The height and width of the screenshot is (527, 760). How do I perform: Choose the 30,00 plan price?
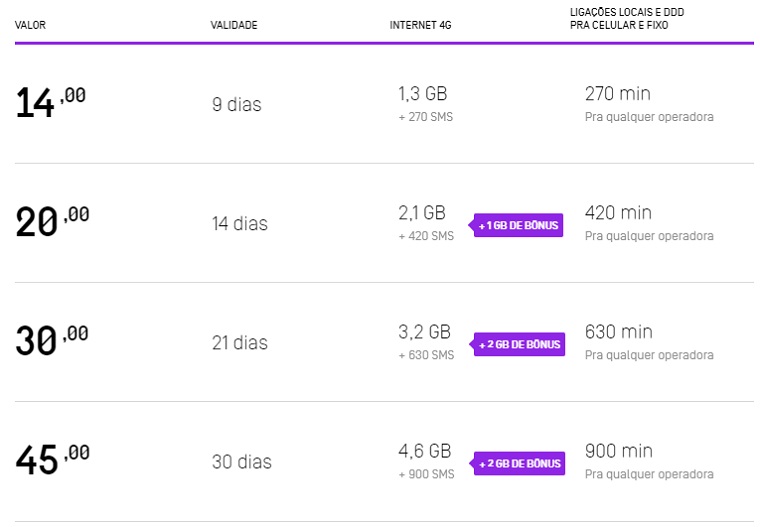[x=52, y=340]
